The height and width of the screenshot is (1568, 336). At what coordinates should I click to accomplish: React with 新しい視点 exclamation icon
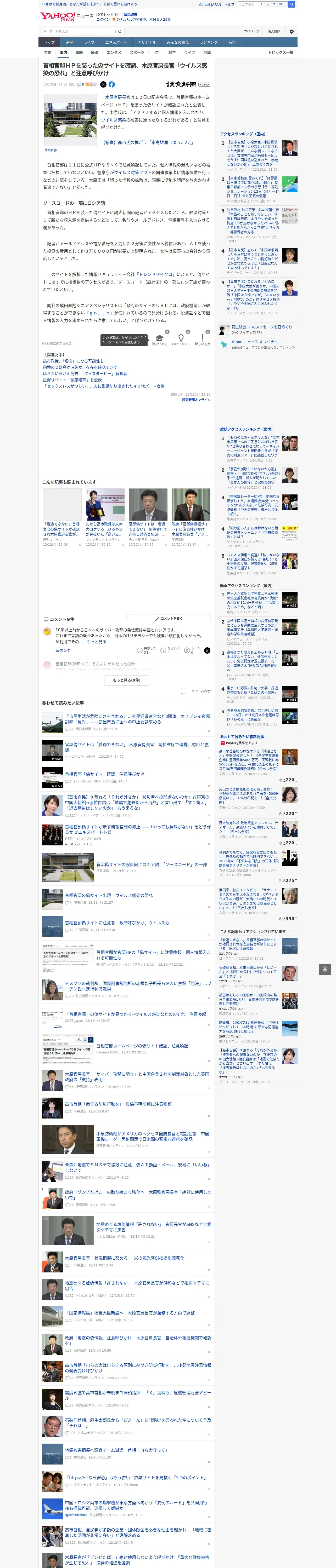coord(203,338)
